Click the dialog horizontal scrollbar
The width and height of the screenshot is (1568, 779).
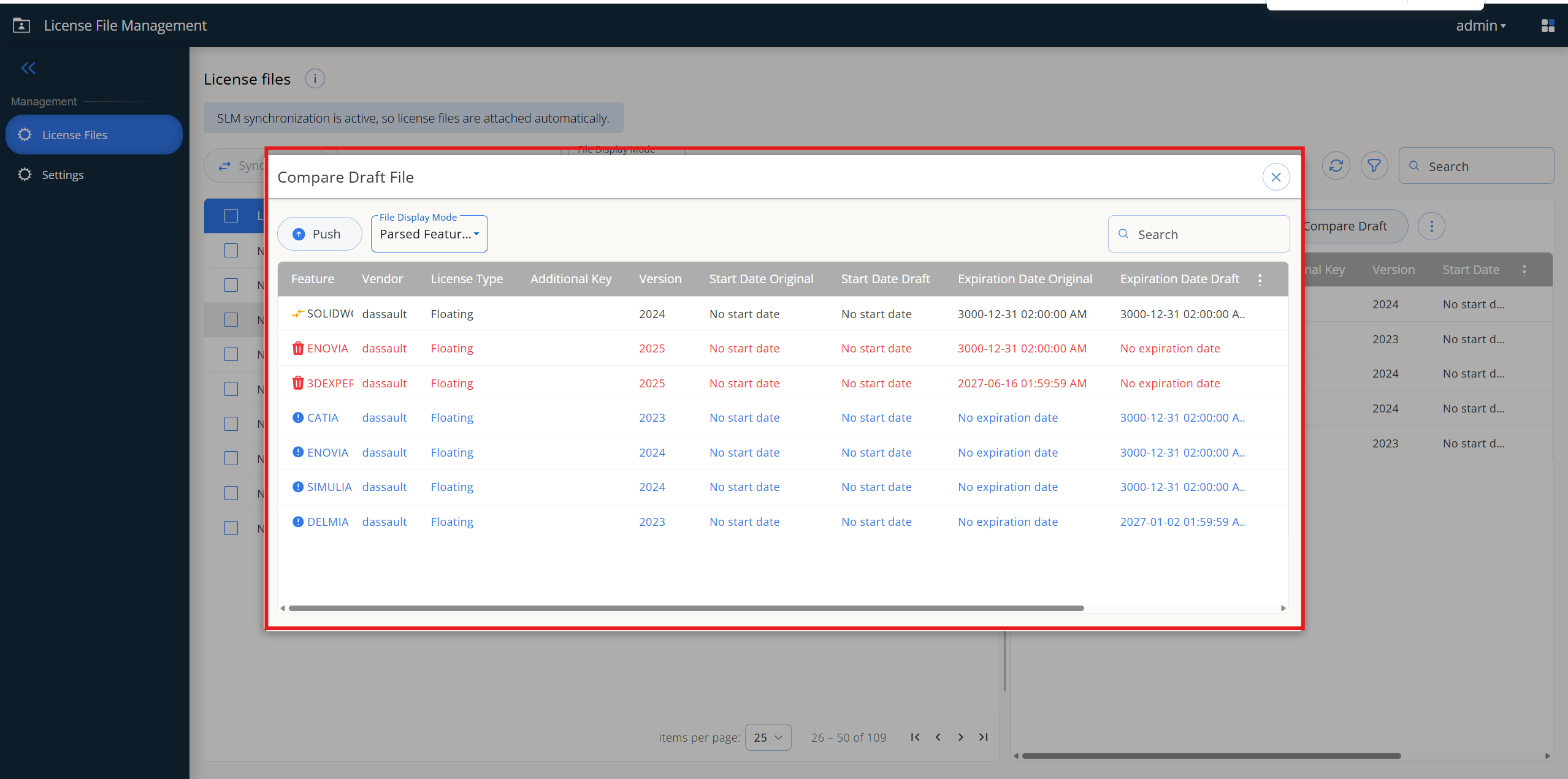click(x=686, y=608)
